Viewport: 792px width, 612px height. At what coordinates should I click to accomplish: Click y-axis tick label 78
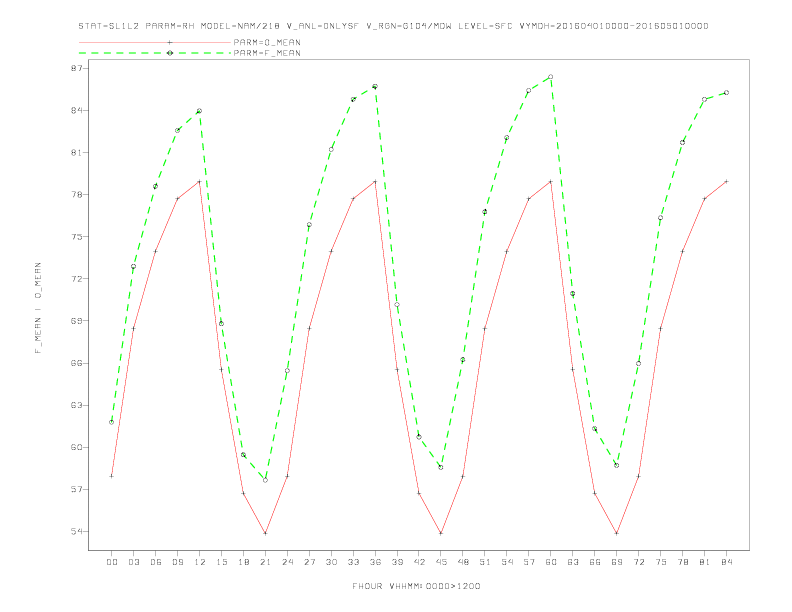tap(77, 194)
